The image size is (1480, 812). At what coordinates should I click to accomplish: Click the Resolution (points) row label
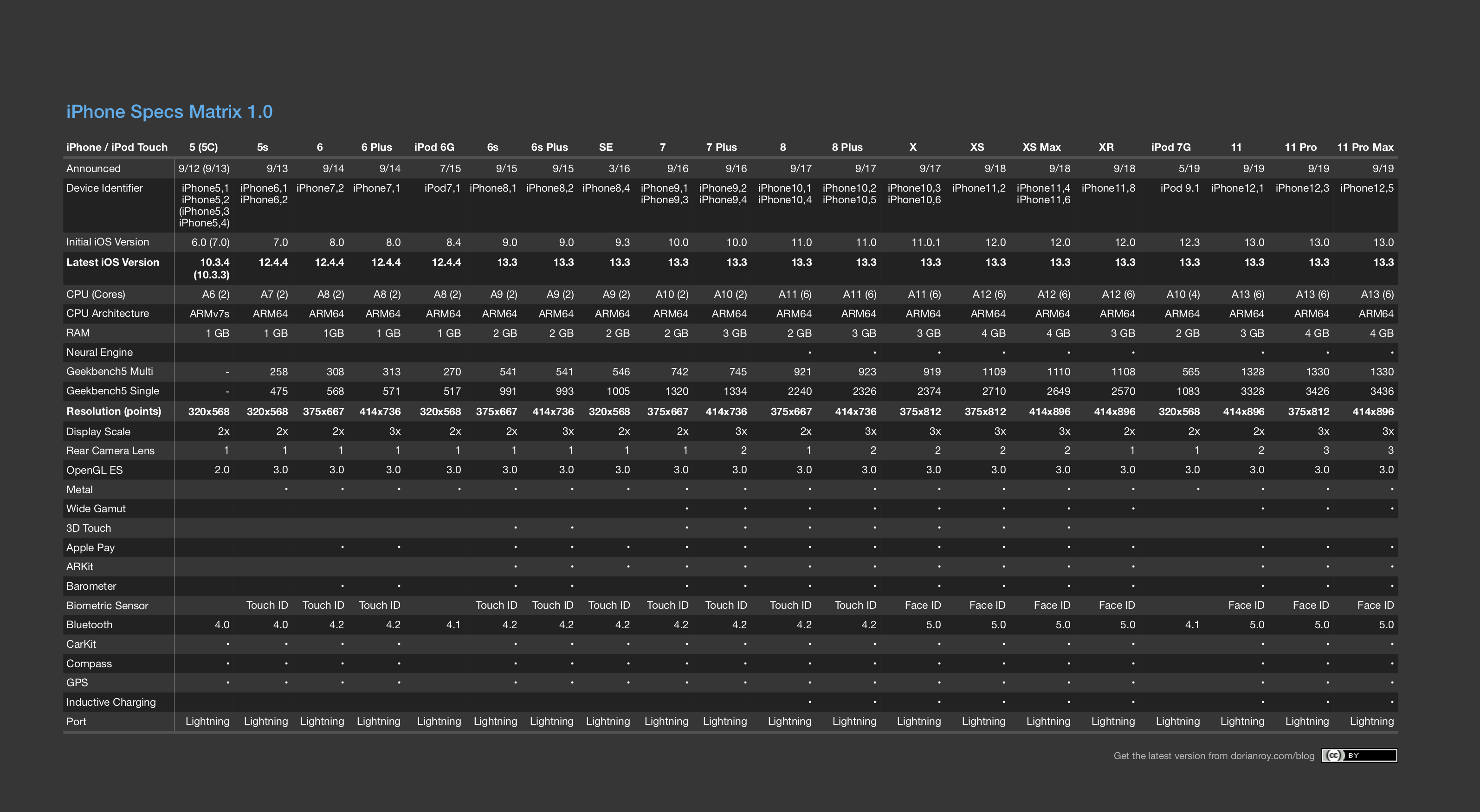coord(113,411)
